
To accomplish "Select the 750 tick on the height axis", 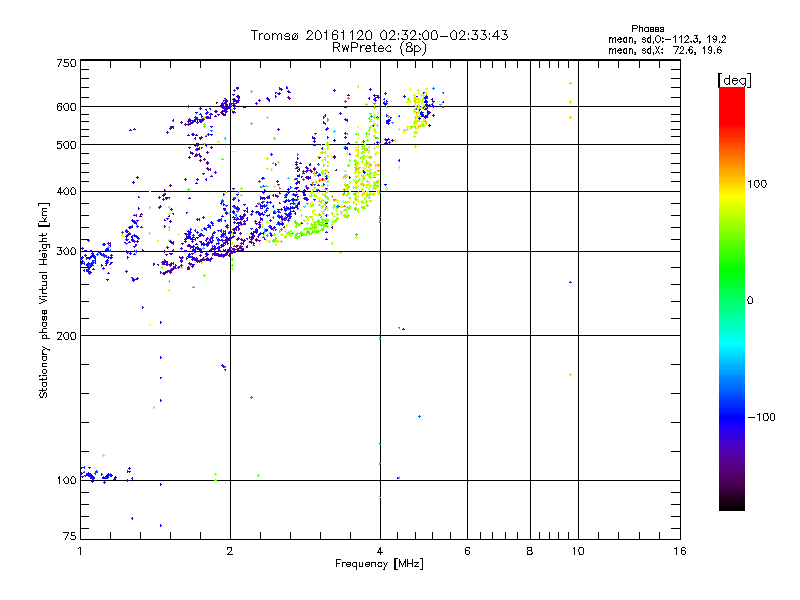I will (67, 62).
